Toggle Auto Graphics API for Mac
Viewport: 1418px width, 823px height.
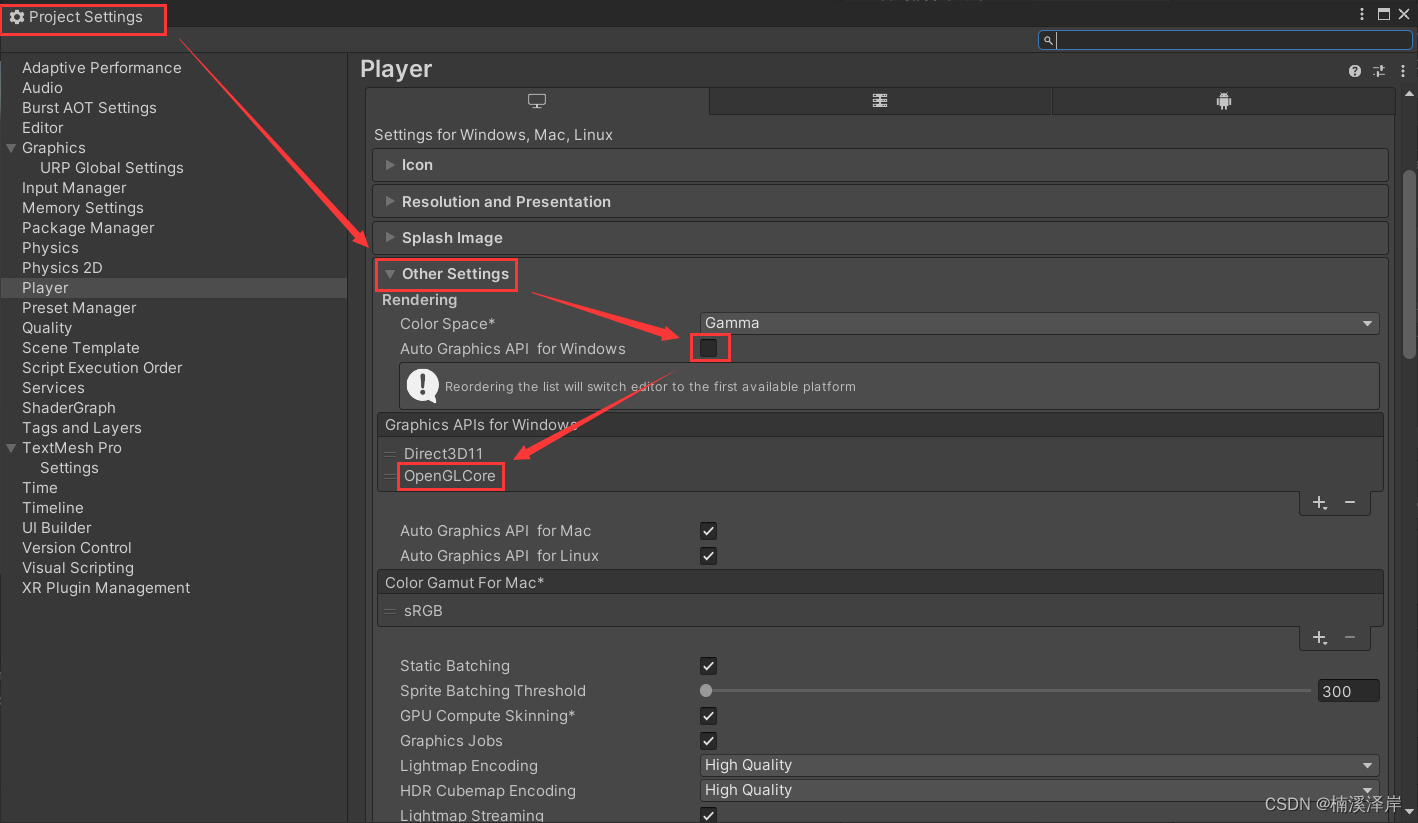tap(708, 531)
